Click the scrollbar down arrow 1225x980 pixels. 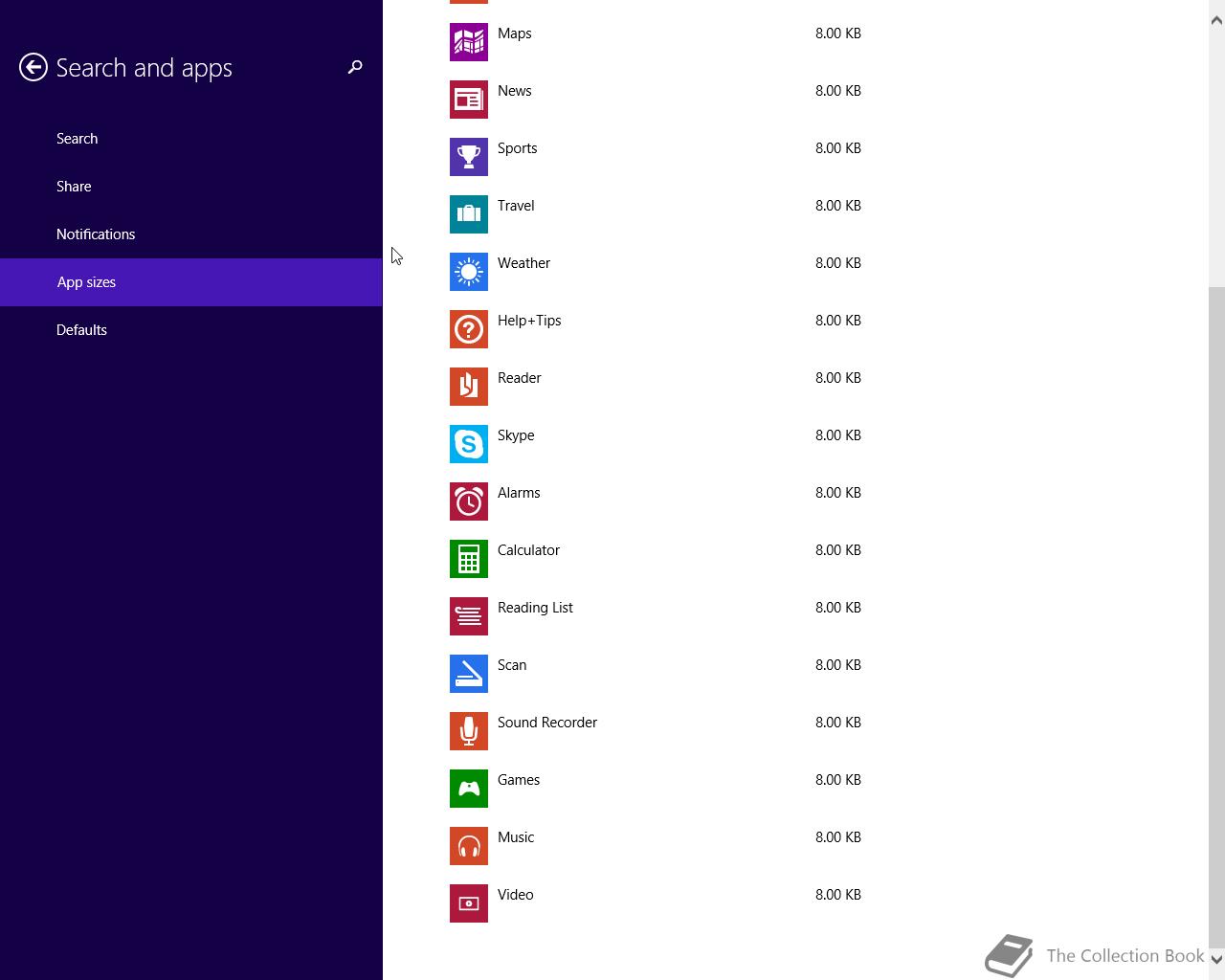pyautogui.click(x=1216, y=958)
